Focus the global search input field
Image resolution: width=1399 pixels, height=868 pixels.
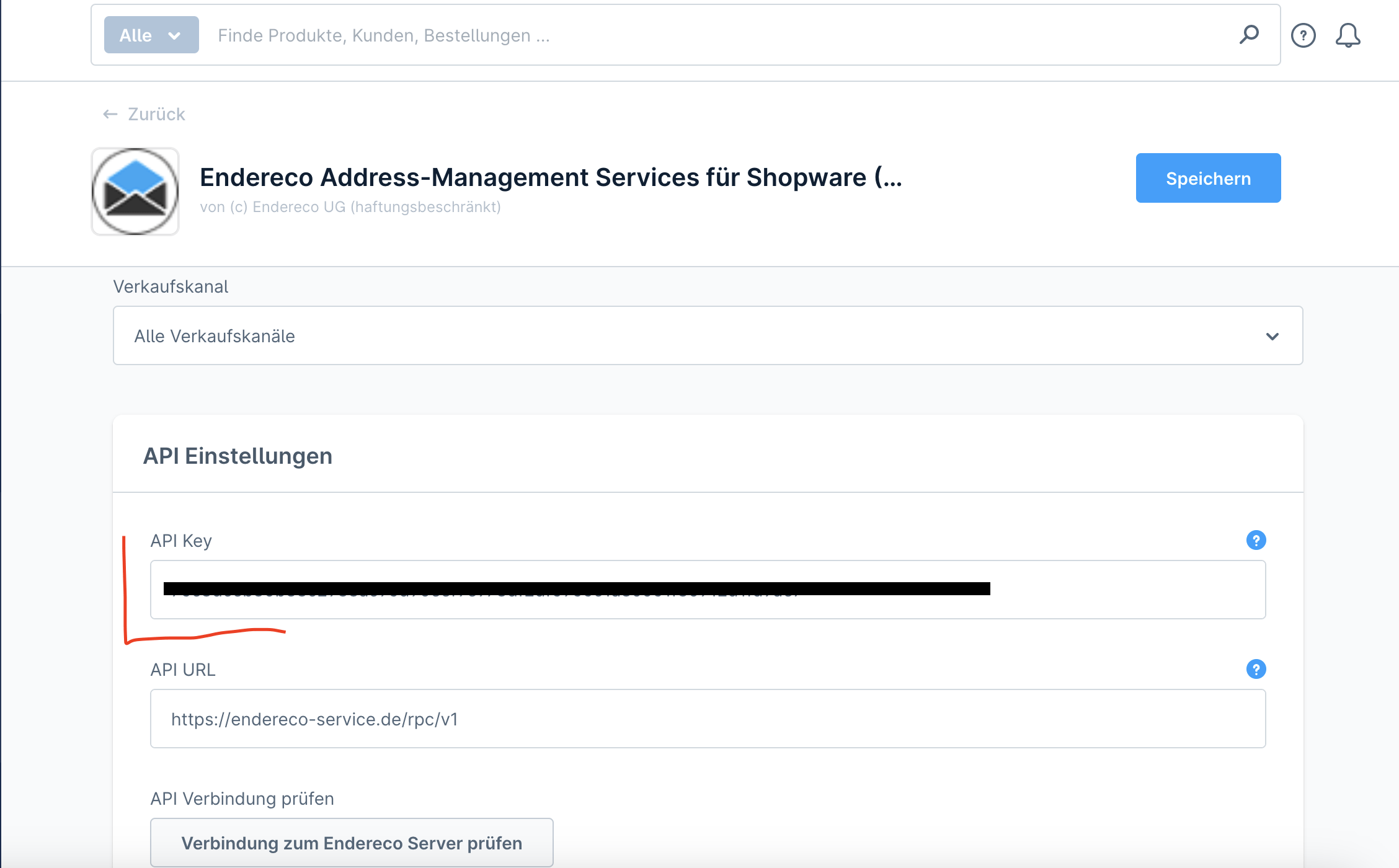719,35
